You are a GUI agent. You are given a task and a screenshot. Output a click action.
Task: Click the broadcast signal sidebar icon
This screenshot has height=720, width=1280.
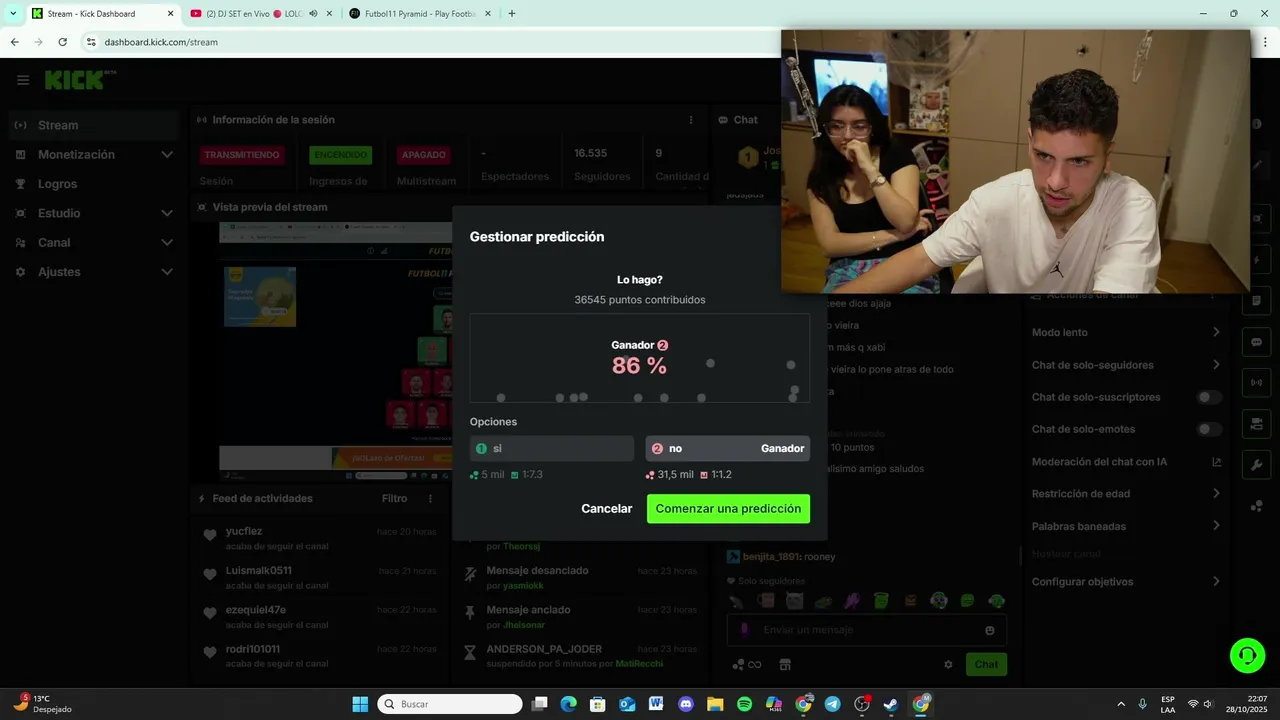[x=1256, y=382]
